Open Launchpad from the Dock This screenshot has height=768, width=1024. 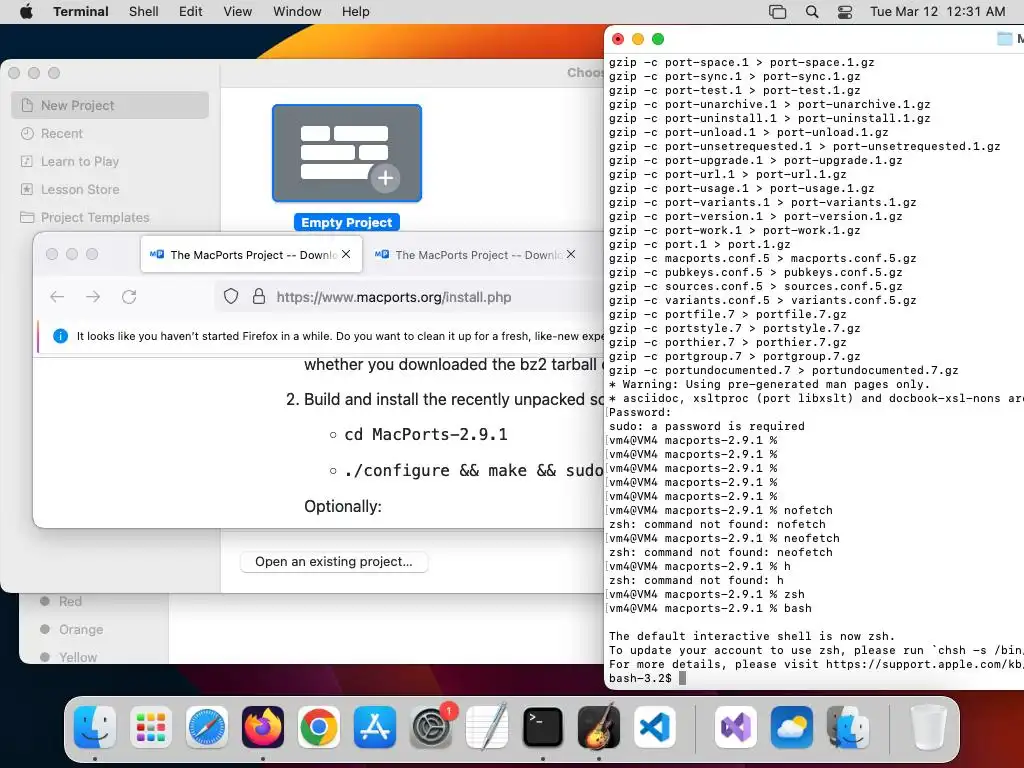tap(151, 727)
